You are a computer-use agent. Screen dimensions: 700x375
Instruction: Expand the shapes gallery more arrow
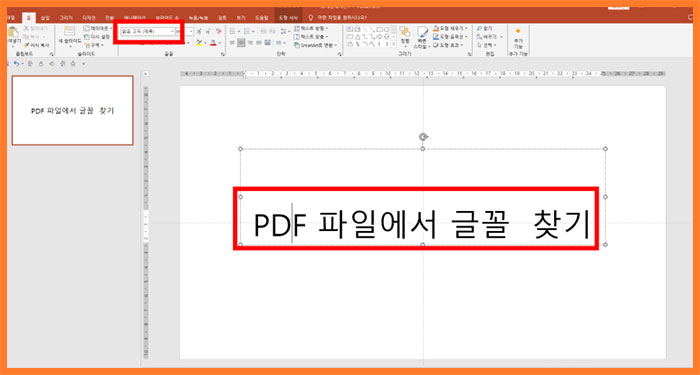pyautogui.click(x=393, y=45)
